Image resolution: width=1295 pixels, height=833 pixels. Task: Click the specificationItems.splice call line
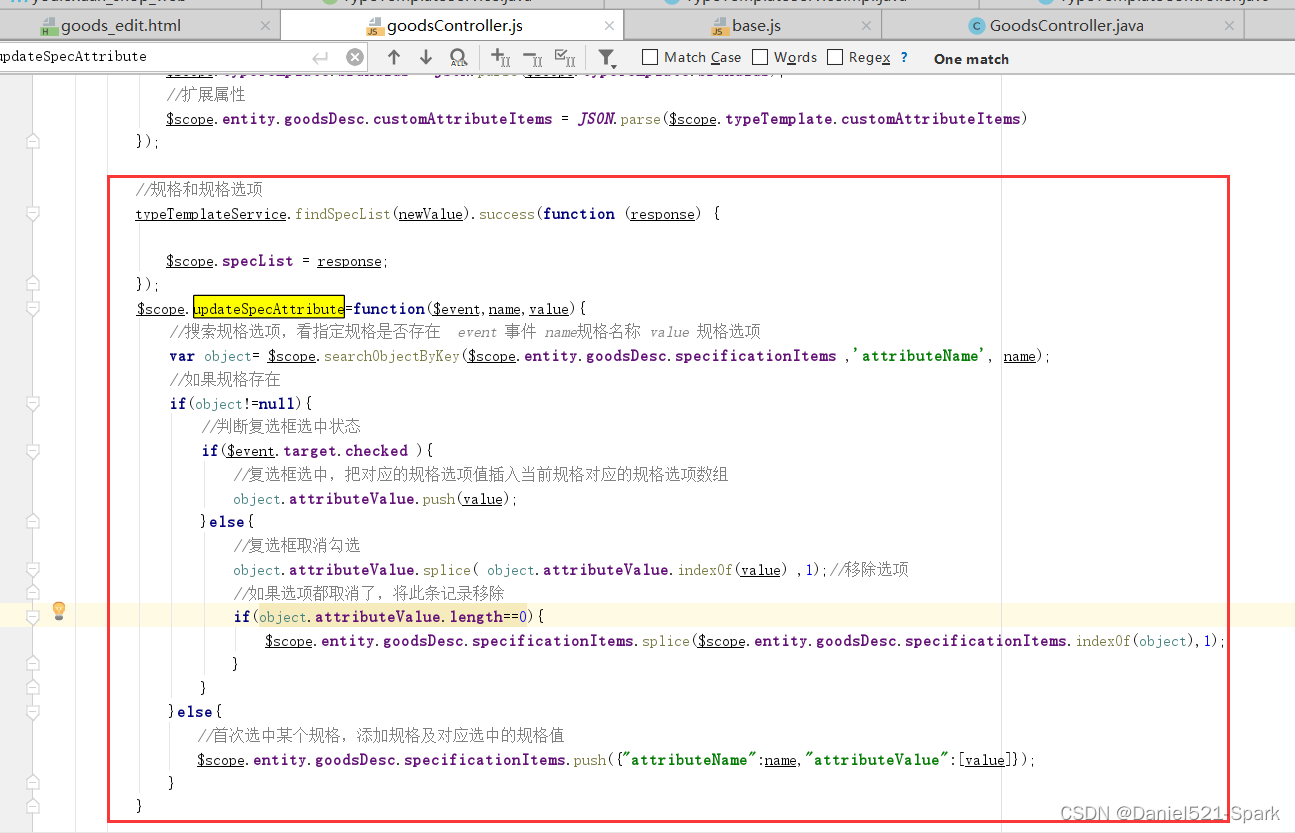tap(745, 641)
